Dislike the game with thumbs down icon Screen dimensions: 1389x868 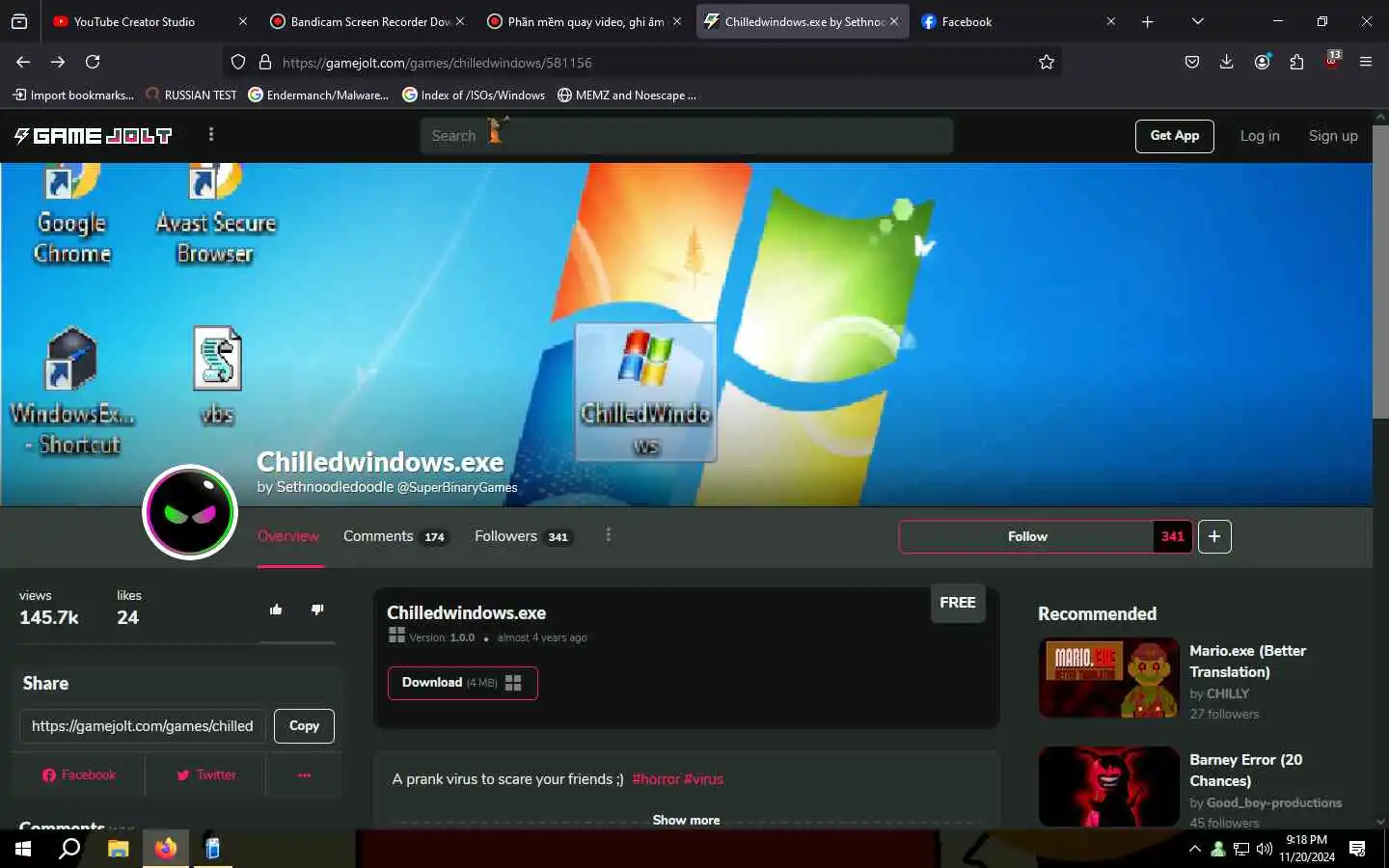click(x=317, y=610)
